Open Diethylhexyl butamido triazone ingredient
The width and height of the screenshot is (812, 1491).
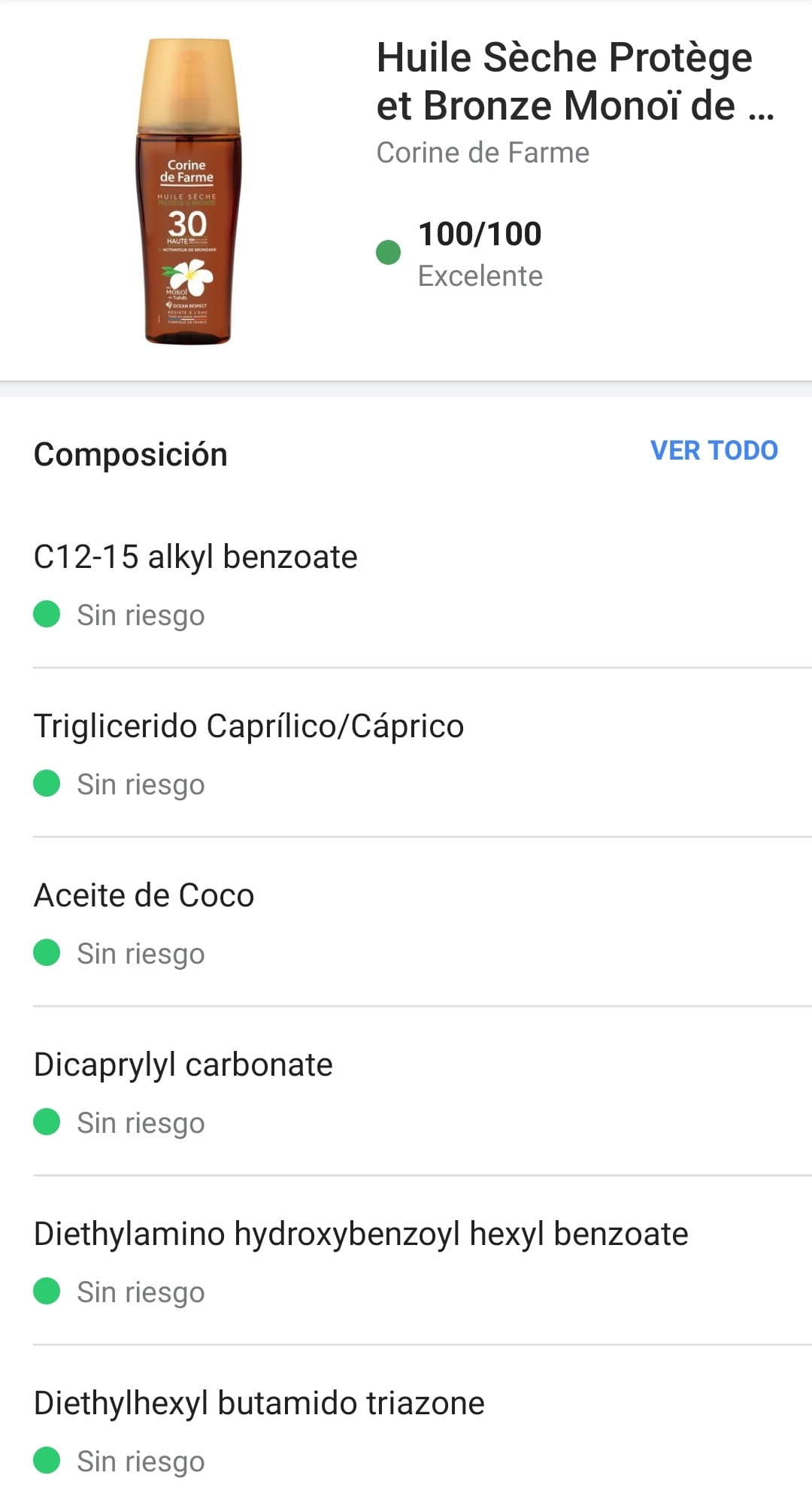point(259,1404)
